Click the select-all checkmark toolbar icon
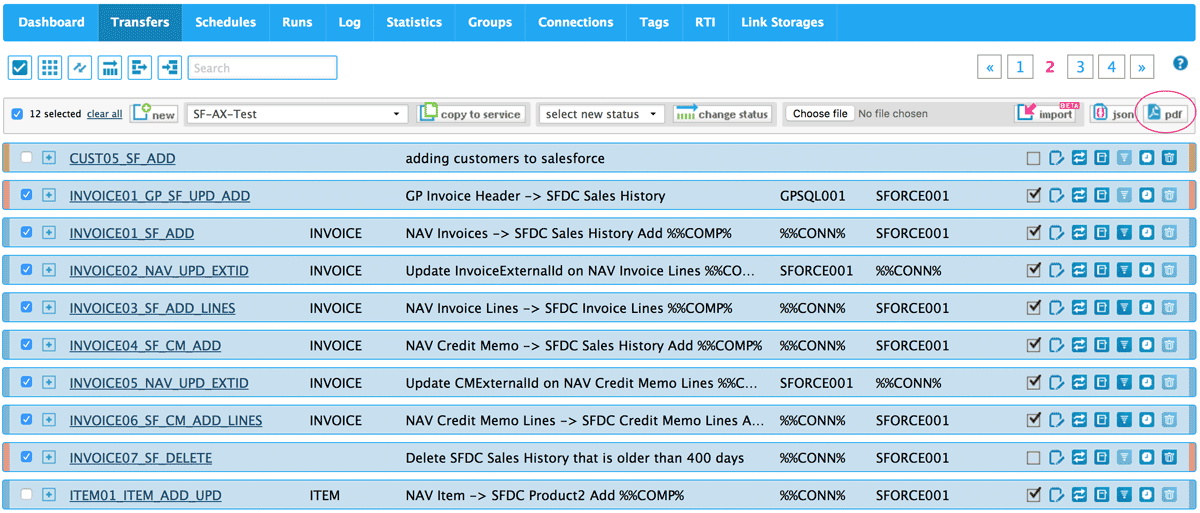The height and width of the screenshot is (513, 1200). click(20, 68)
